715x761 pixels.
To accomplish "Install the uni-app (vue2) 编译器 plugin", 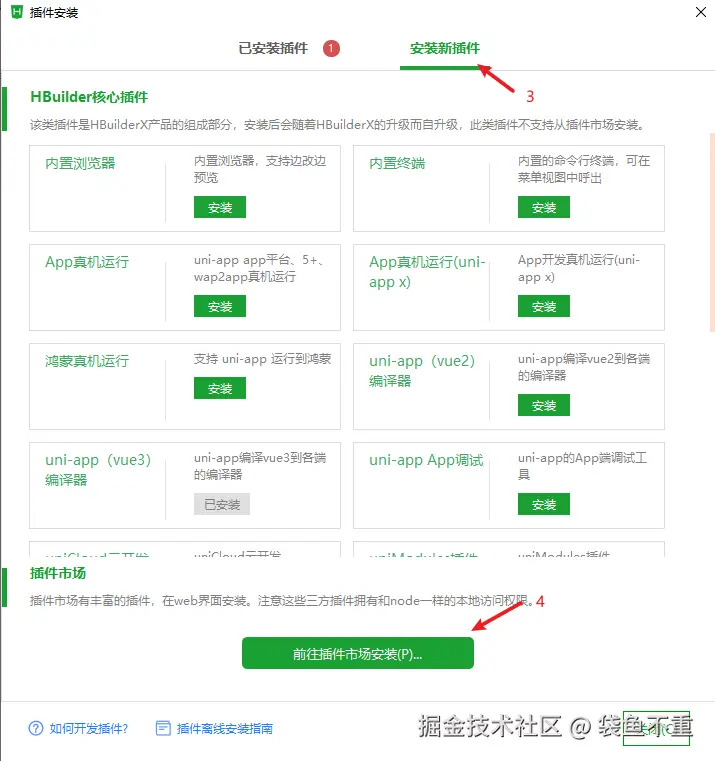I will point(544,405).
